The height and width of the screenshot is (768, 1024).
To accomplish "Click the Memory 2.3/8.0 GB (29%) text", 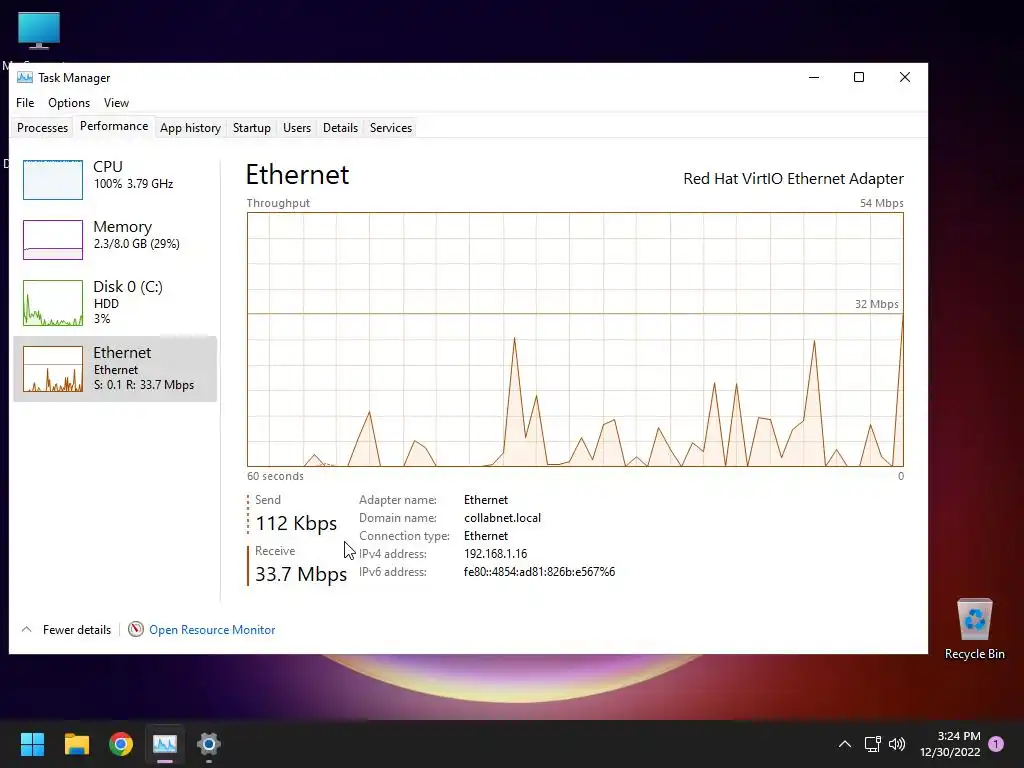I will tap(136, 244).
